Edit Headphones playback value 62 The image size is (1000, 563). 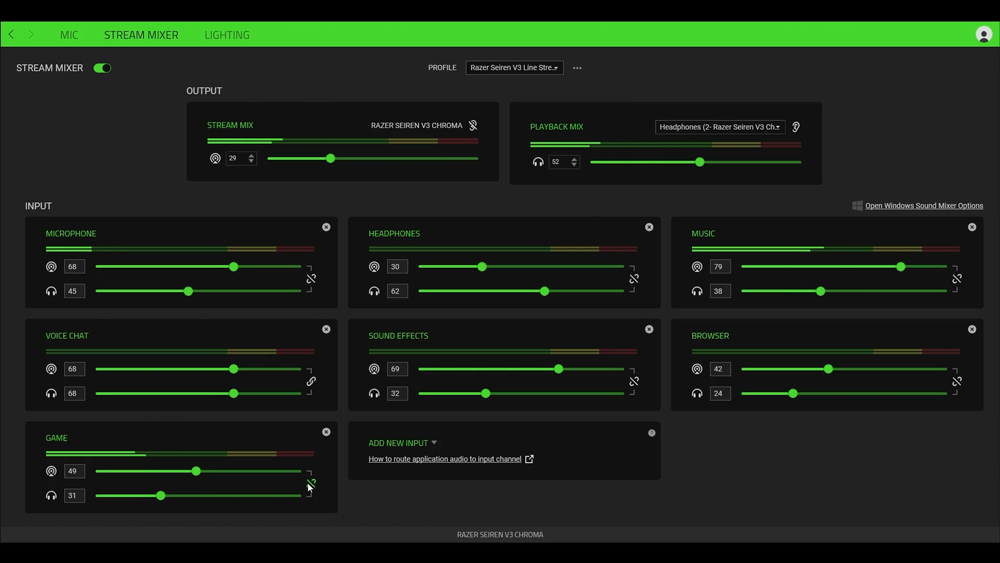point(397,291)
